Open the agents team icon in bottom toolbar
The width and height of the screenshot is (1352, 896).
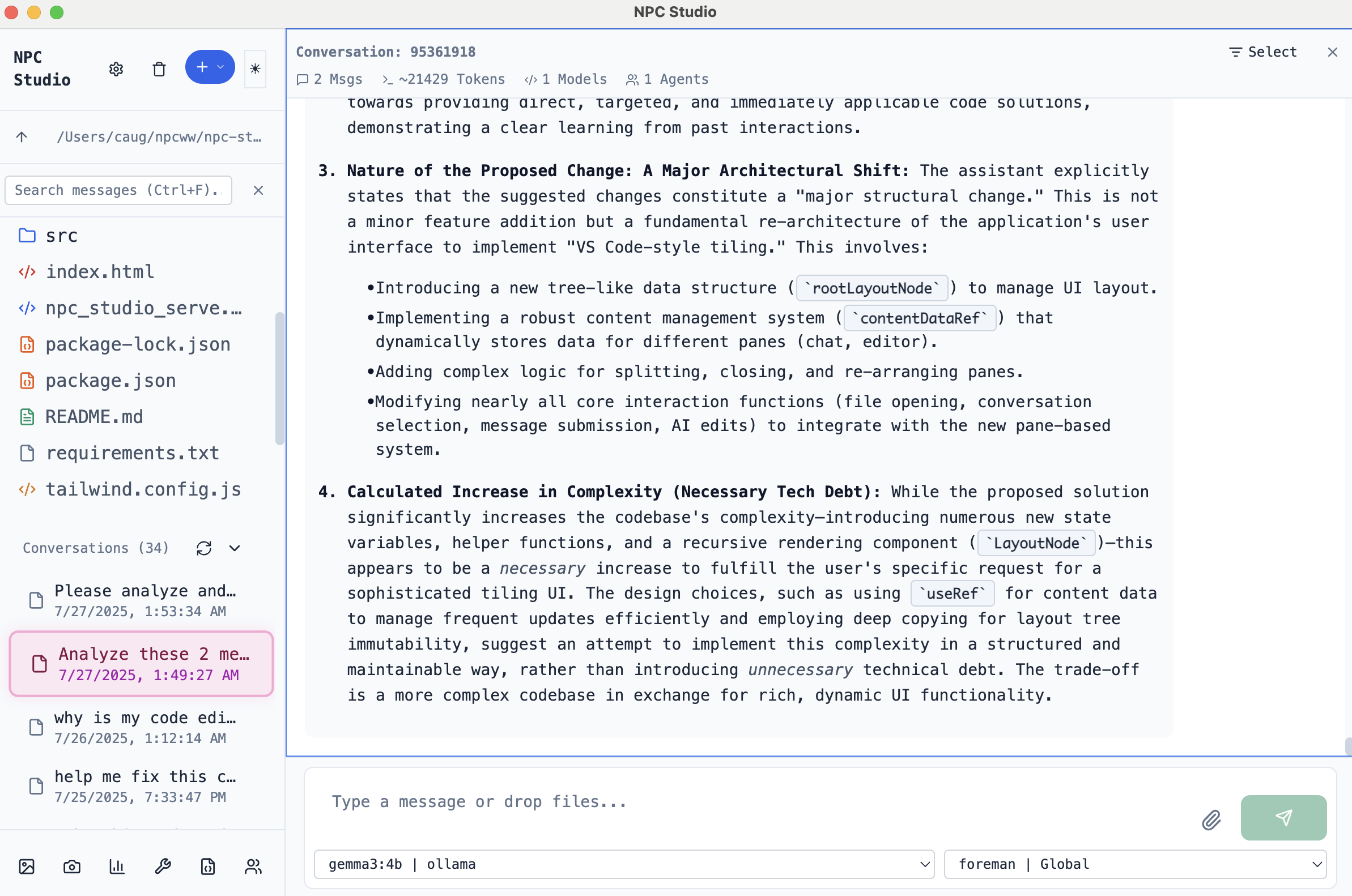click(253, 867)
